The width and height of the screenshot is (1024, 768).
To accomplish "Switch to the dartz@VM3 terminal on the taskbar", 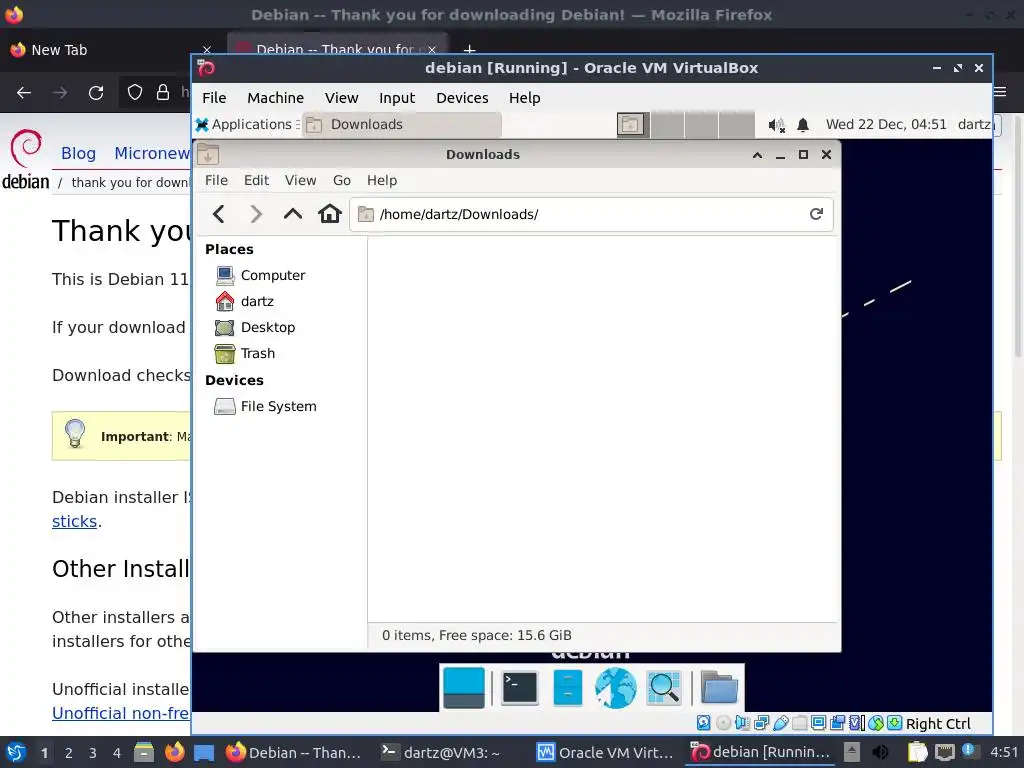I will click(x=441, y=752).
